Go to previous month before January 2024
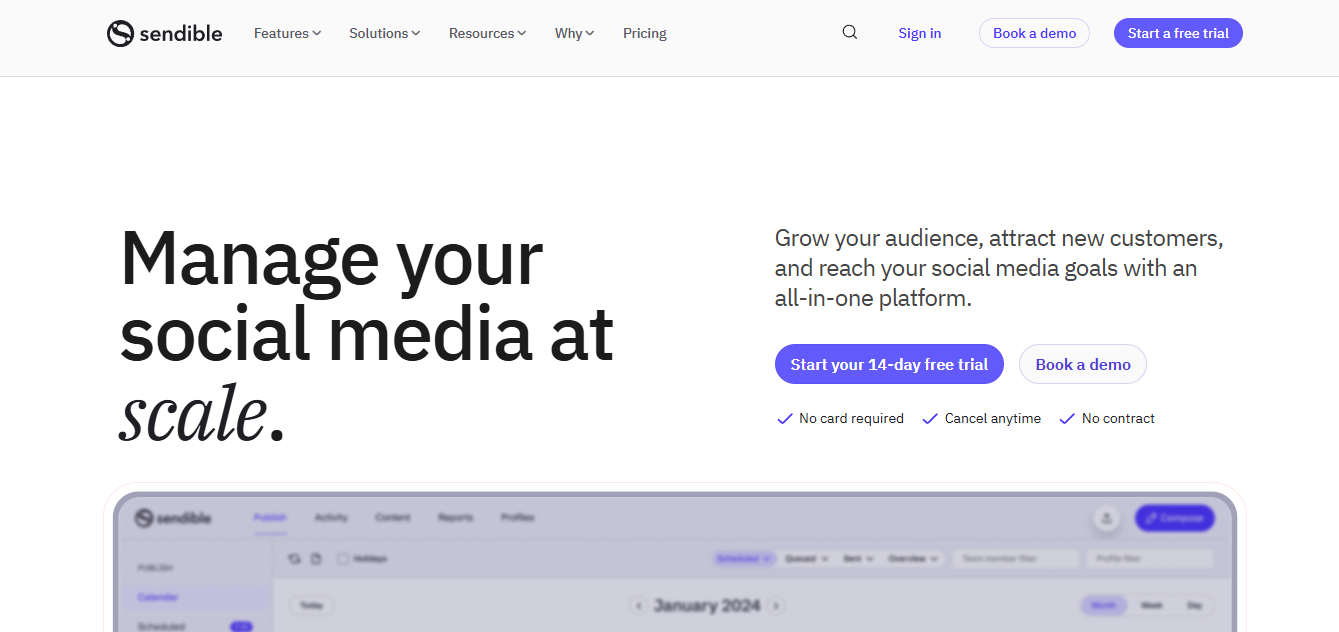Viewport: 1339px width, 632px height. click(638, 605)
